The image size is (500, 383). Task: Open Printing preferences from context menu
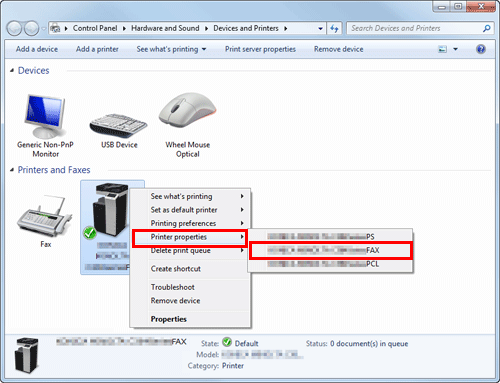[x=190, y=223]
